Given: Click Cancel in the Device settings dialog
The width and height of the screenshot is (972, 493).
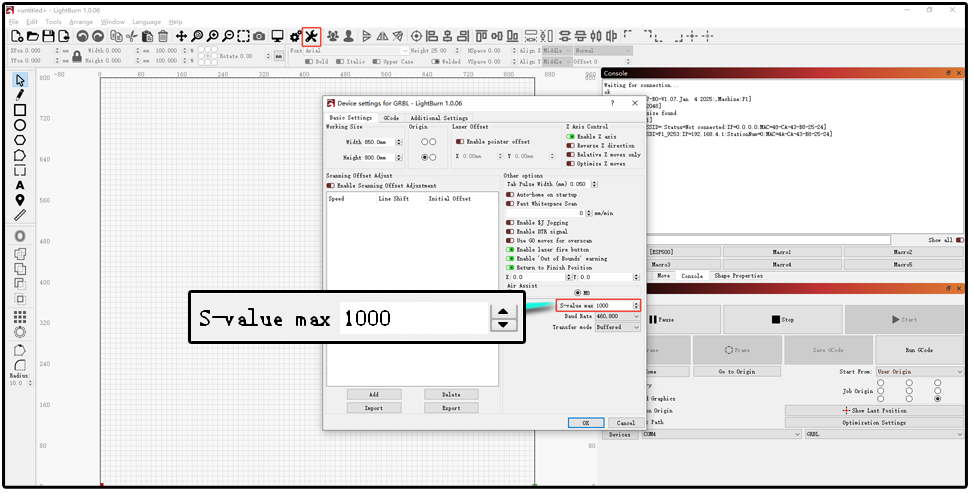Looking at the screenshot, I should [625, 422].
